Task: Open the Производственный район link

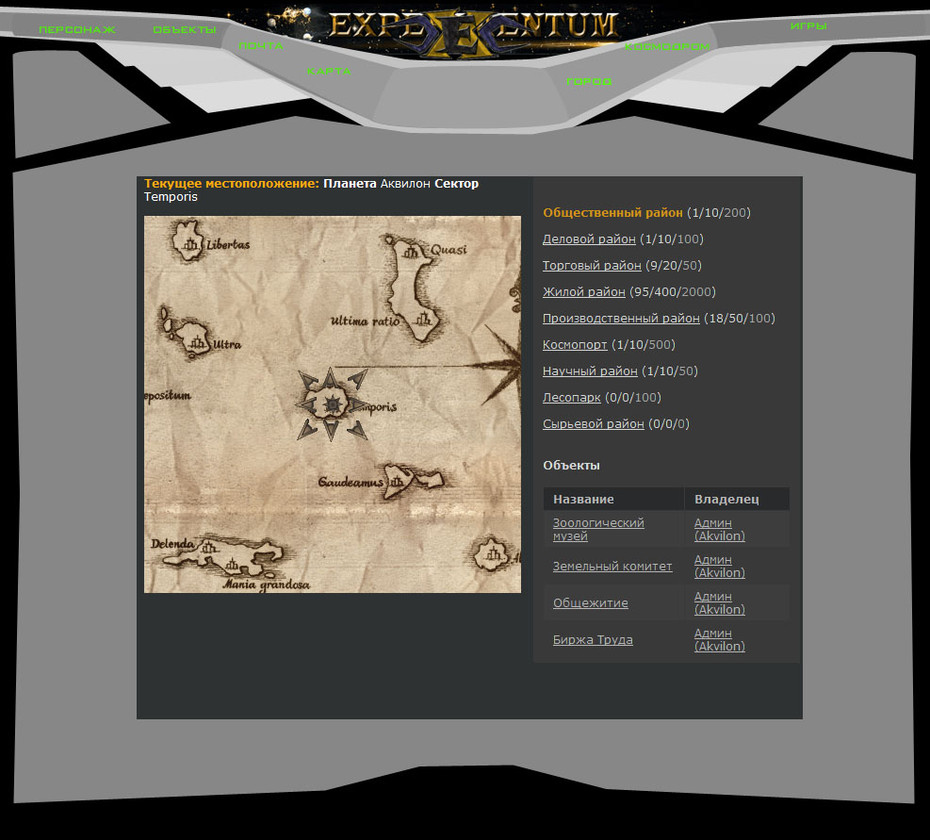Action: (x=621, y=318)
